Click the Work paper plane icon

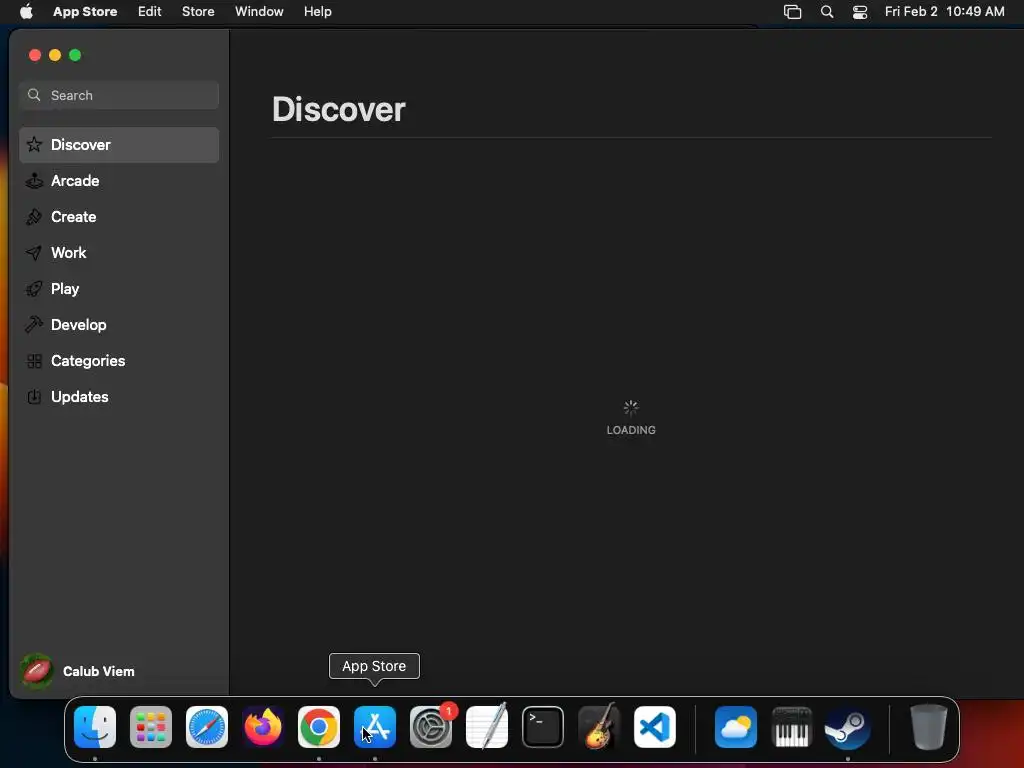coord(34,252)
